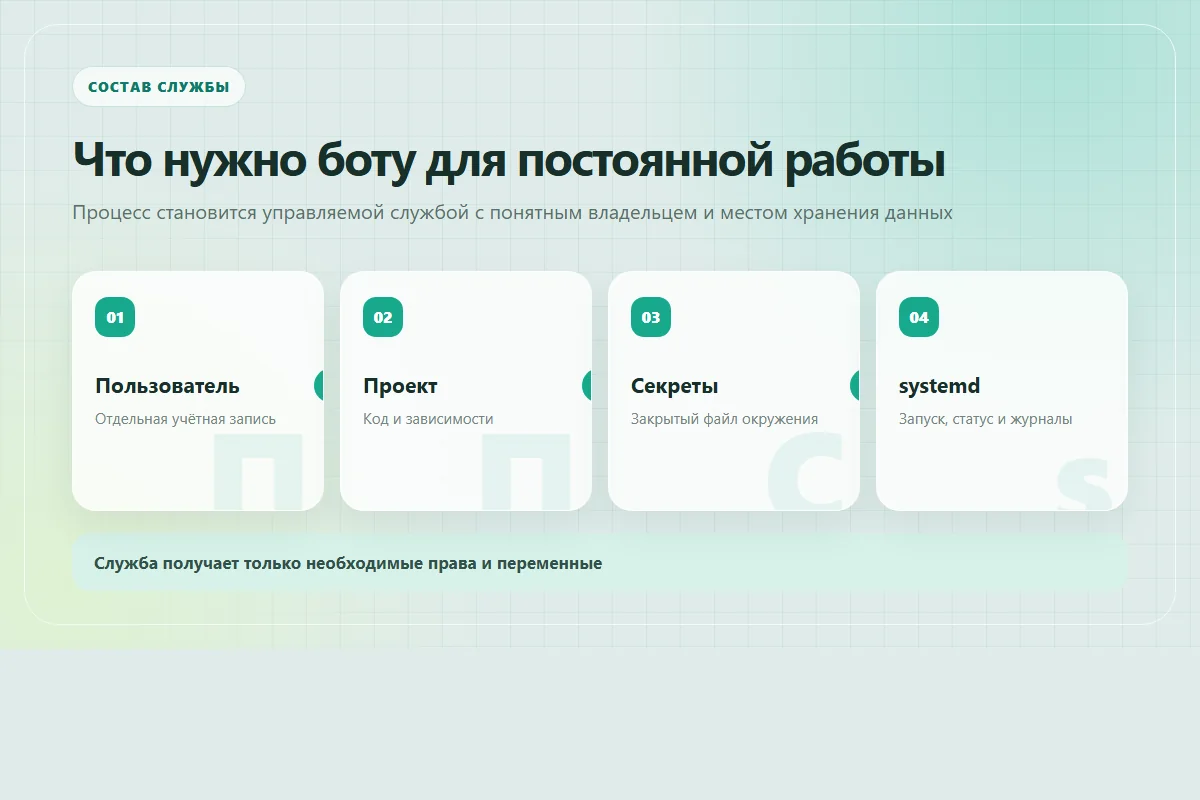Click the text 'Код и зависимости'
This screenshot has width=1200, height=800.
pos(428,419)
